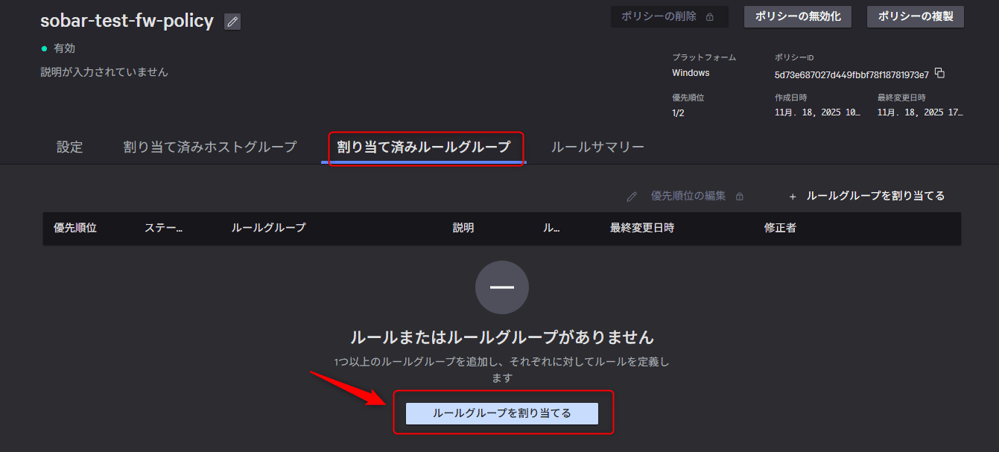Click the minus circle empty-state icon
This screenshot has height=452, width=999.
coord(502,287)
